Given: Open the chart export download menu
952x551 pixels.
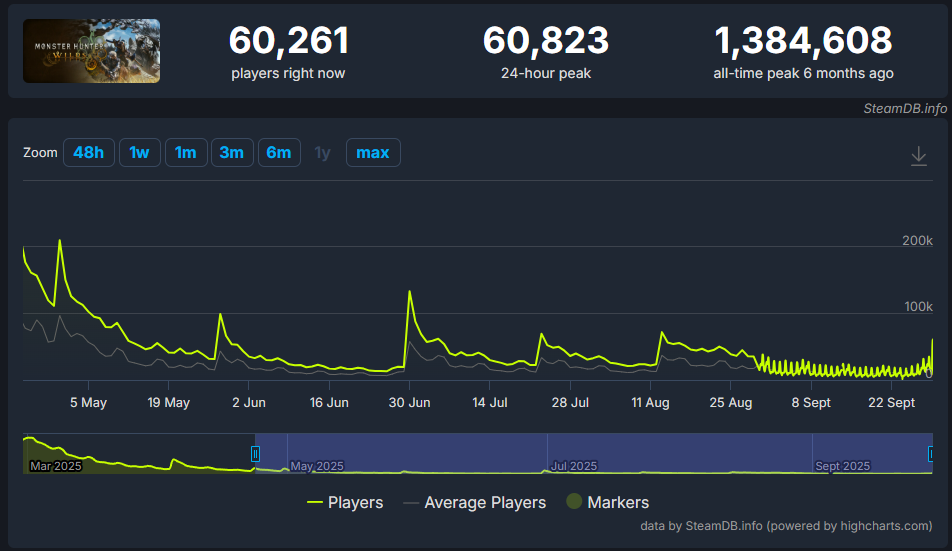Looking at the screenshot, I should [x=918, y=156].
